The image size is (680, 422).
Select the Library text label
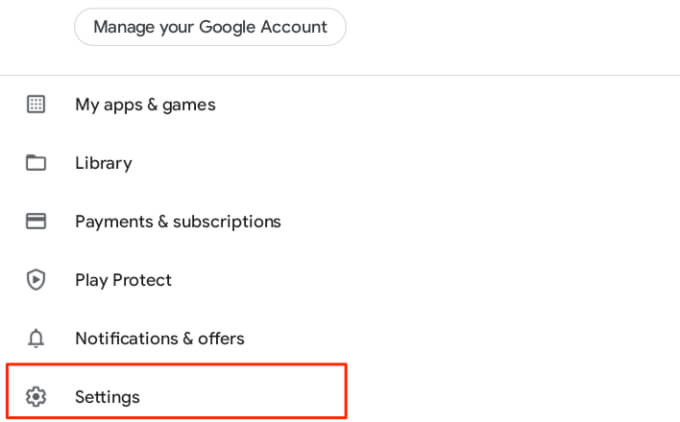[x=103, y=163]
